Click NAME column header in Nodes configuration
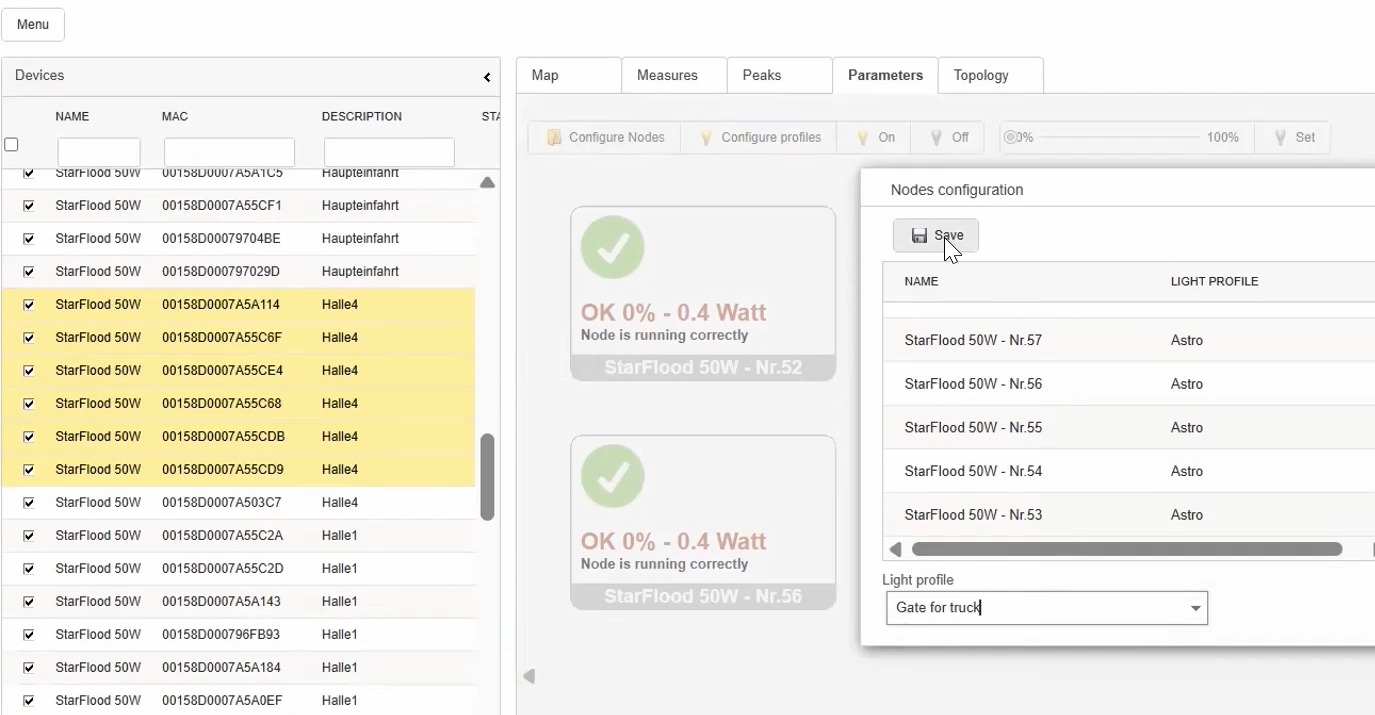Screen dimensions: 1375x715 click(x=921, y=282)
